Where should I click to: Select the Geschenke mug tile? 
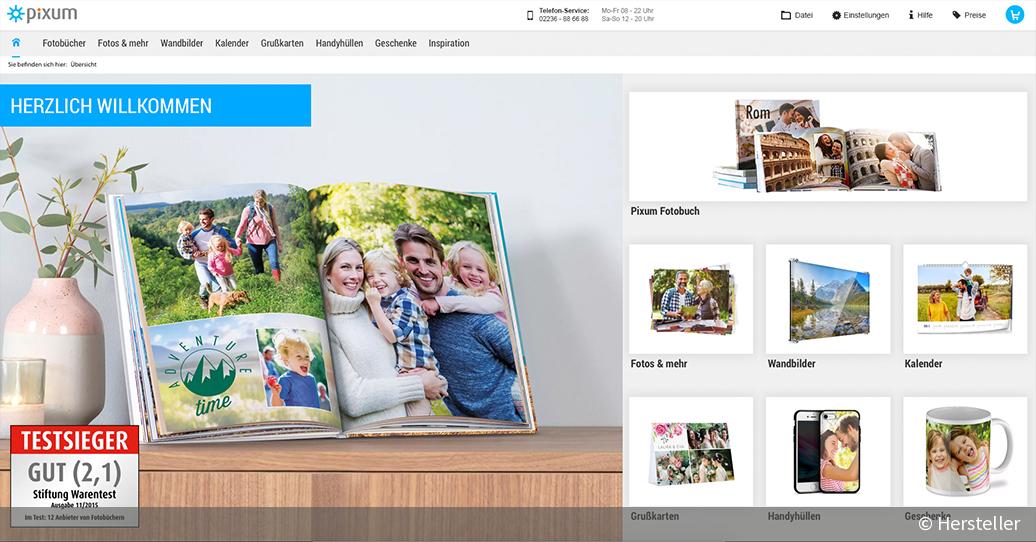point(965,452)
